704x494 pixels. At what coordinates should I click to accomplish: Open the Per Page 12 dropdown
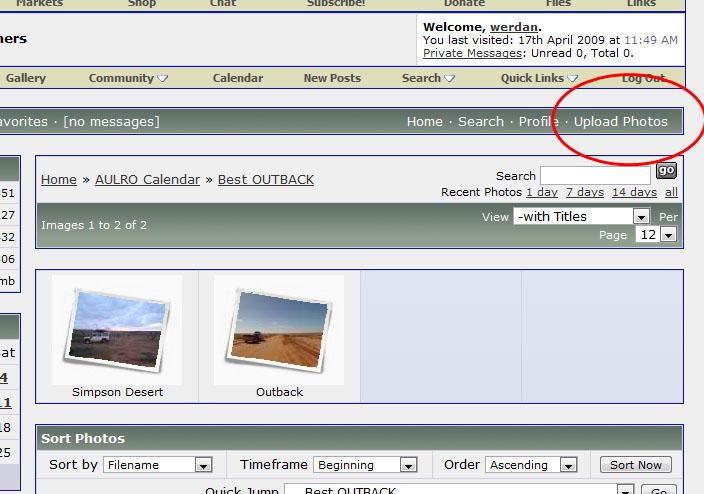668,235
